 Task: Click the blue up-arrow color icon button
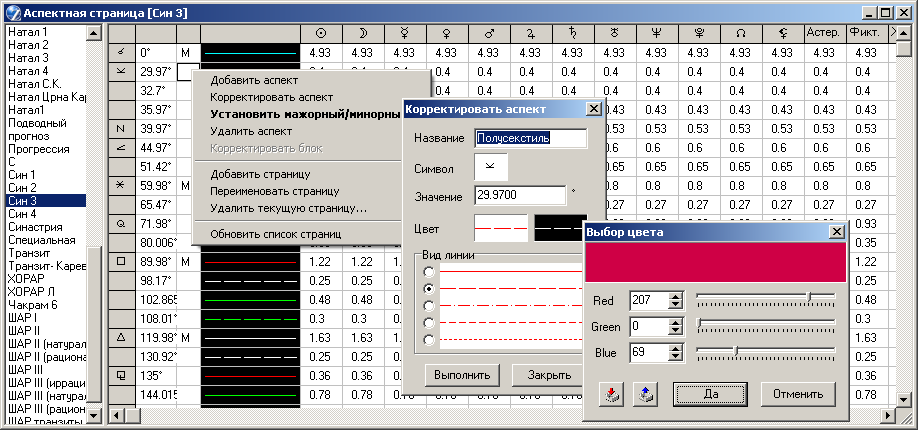click(645, 394)
